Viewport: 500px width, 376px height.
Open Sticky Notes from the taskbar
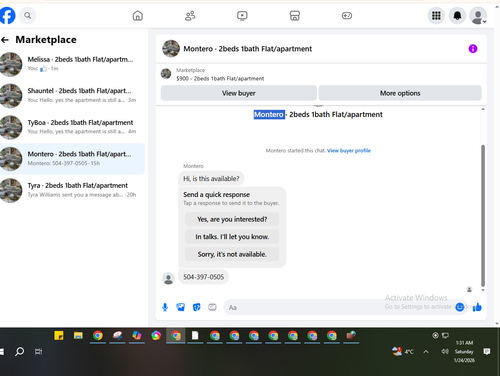pos(59,336)
